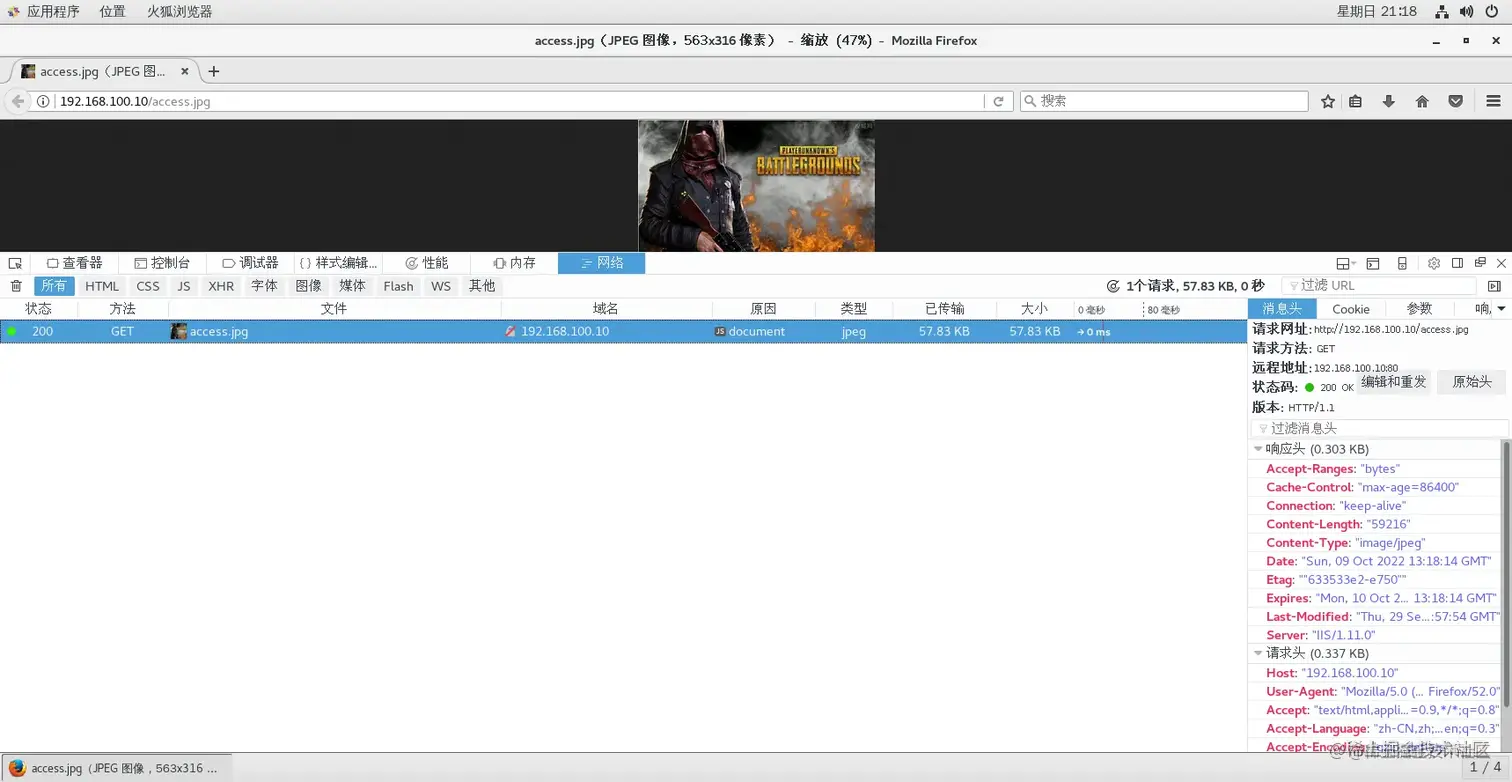
Task: Toggle the XHR request filter
Action: coord(221,286)
